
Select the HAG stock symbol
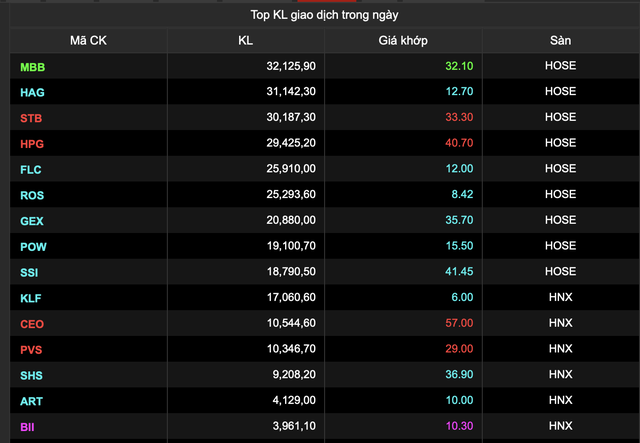click(32, 92)
